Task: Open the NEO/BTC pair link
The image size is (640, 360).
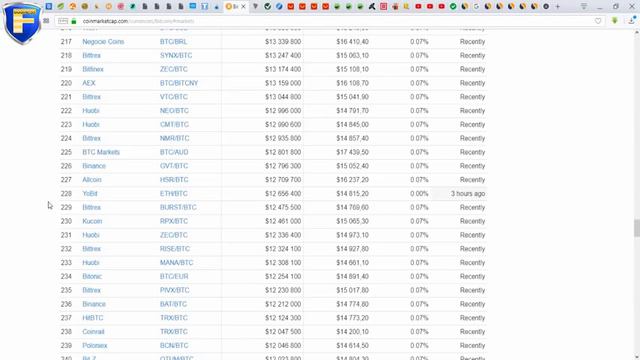Action: [174, 111]
